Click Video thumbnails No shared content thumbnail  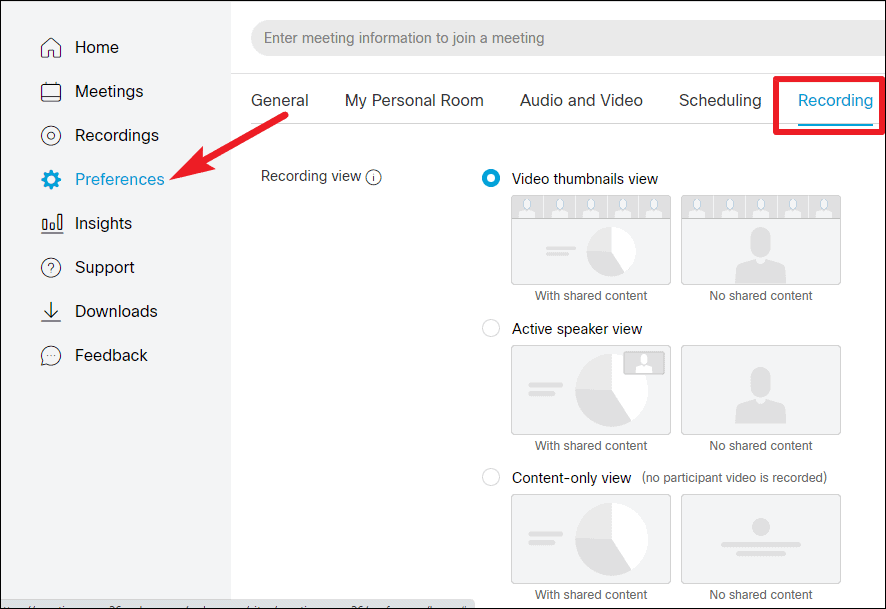pyautogui.click(x=761, y=240)
